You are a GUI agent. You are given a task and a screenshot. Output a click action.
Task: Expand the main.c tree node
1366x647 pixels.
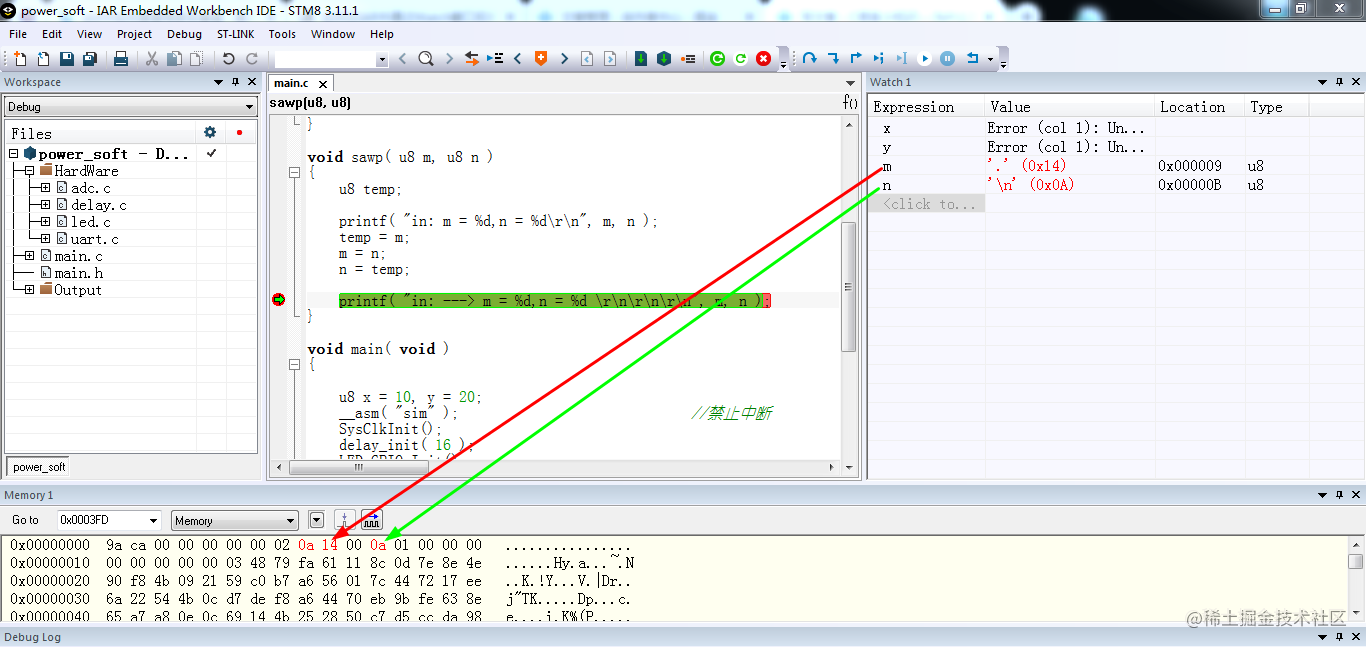pyautogui.click(x=30, y=256)
